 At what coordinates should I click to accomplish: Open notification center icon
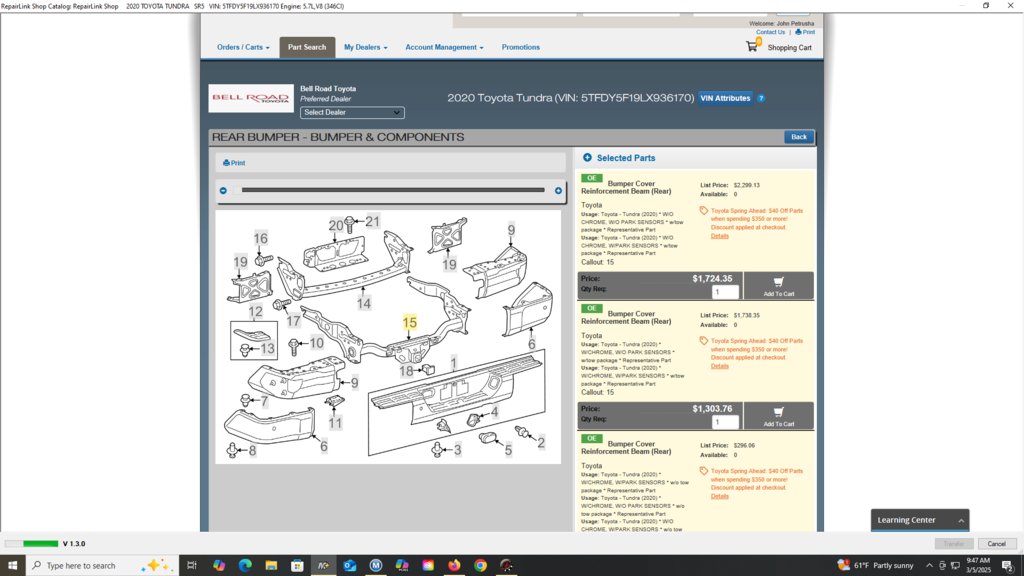[x=1008, y=566]
